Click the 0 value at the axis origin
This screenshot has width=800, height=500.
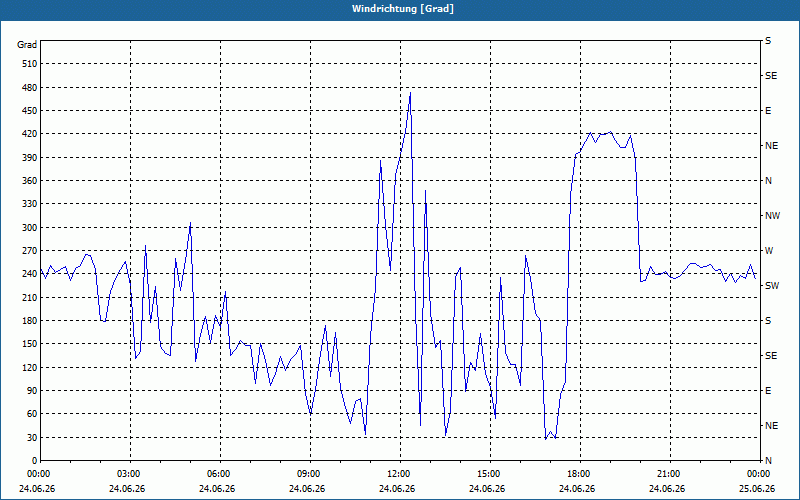tap(35, 461)
